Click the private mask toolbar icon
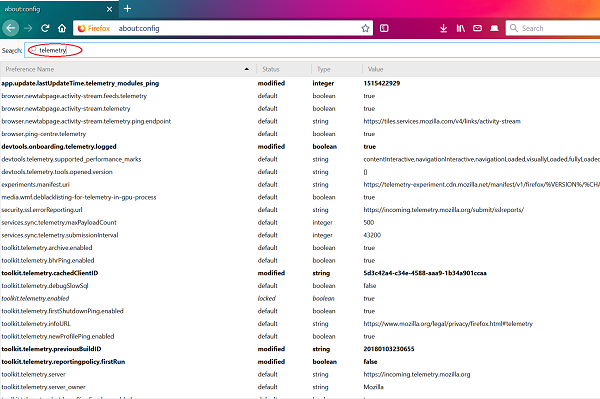This screenshot has height=399, width=600. (x=494, y=28)
